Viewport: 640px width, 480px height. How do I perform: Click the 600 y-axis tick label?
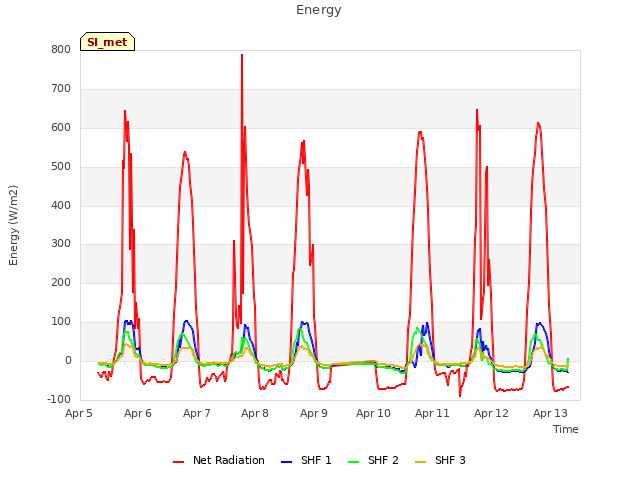coord(61,128)
